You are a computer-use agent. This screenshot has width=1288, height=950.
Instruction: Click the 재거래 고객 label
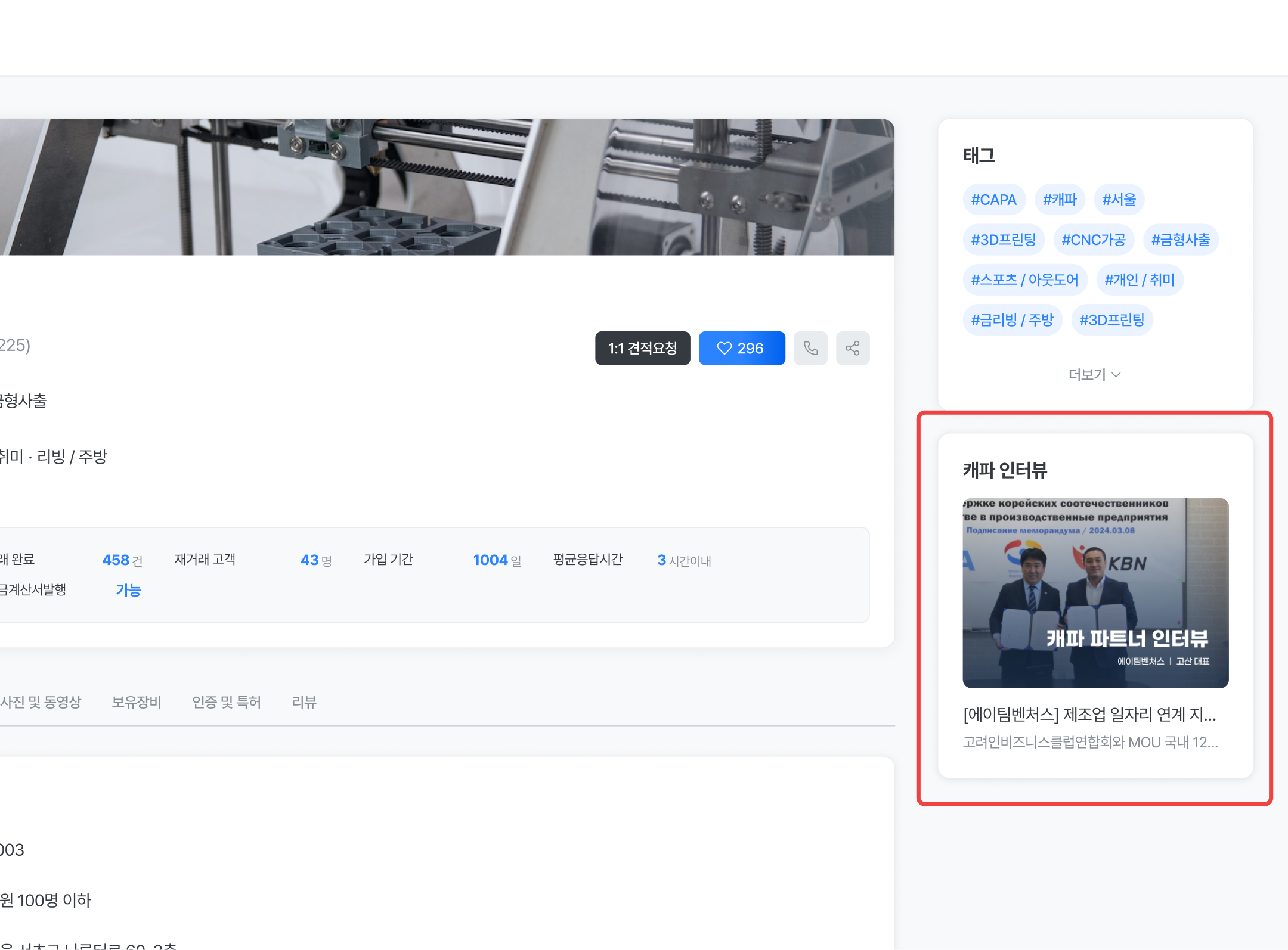click(x=205, y=559)
